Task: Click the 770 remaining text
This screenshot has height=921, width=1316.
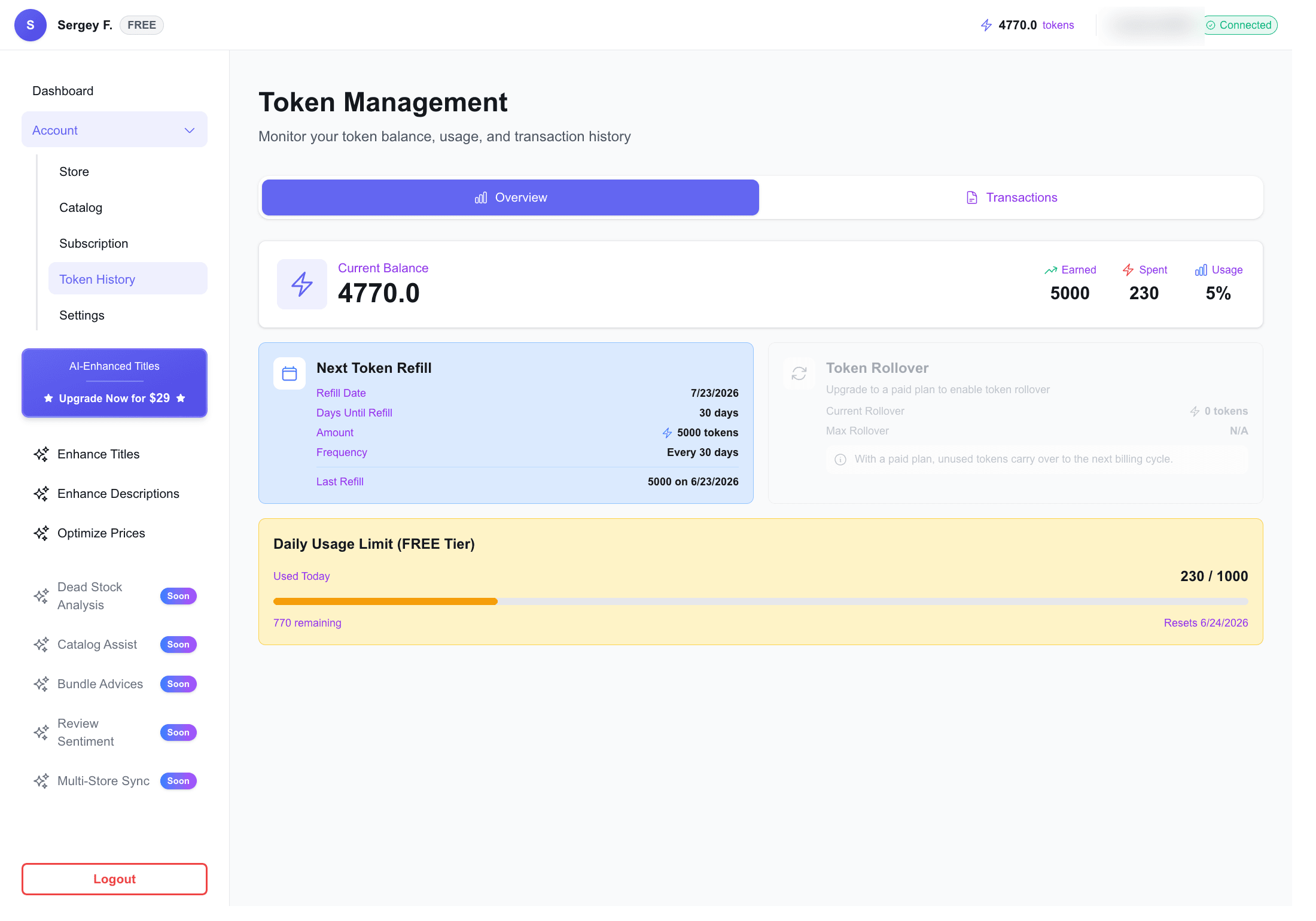Action: tap(307, 623)
